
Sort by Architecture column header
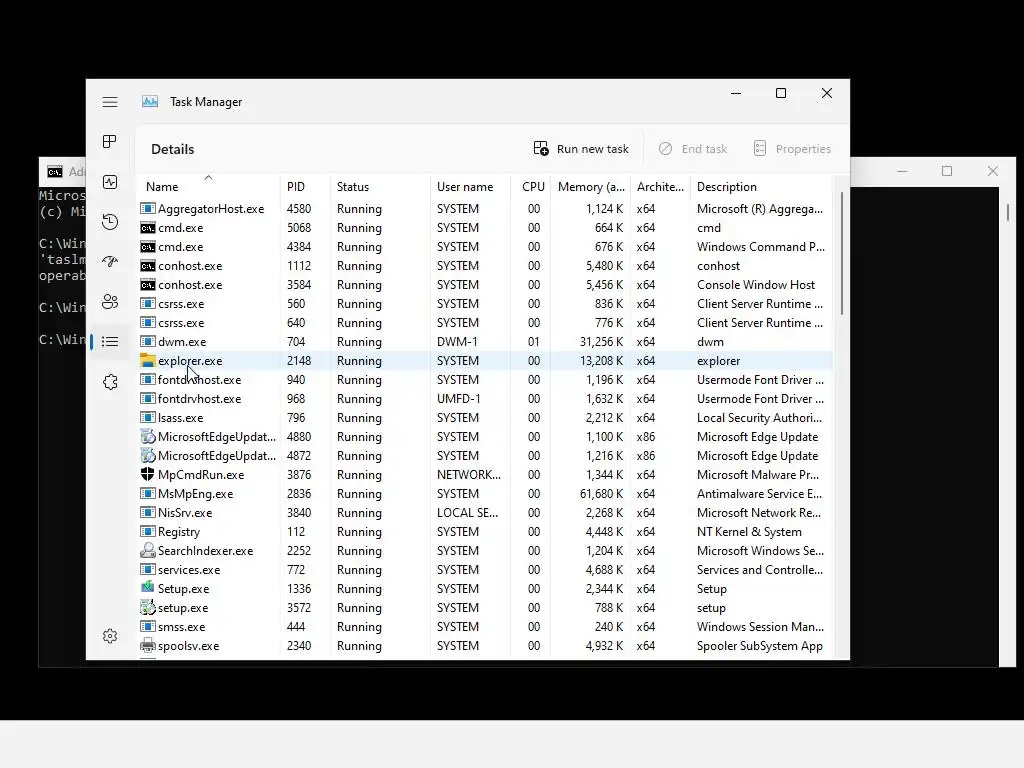(x=660, y=187)
